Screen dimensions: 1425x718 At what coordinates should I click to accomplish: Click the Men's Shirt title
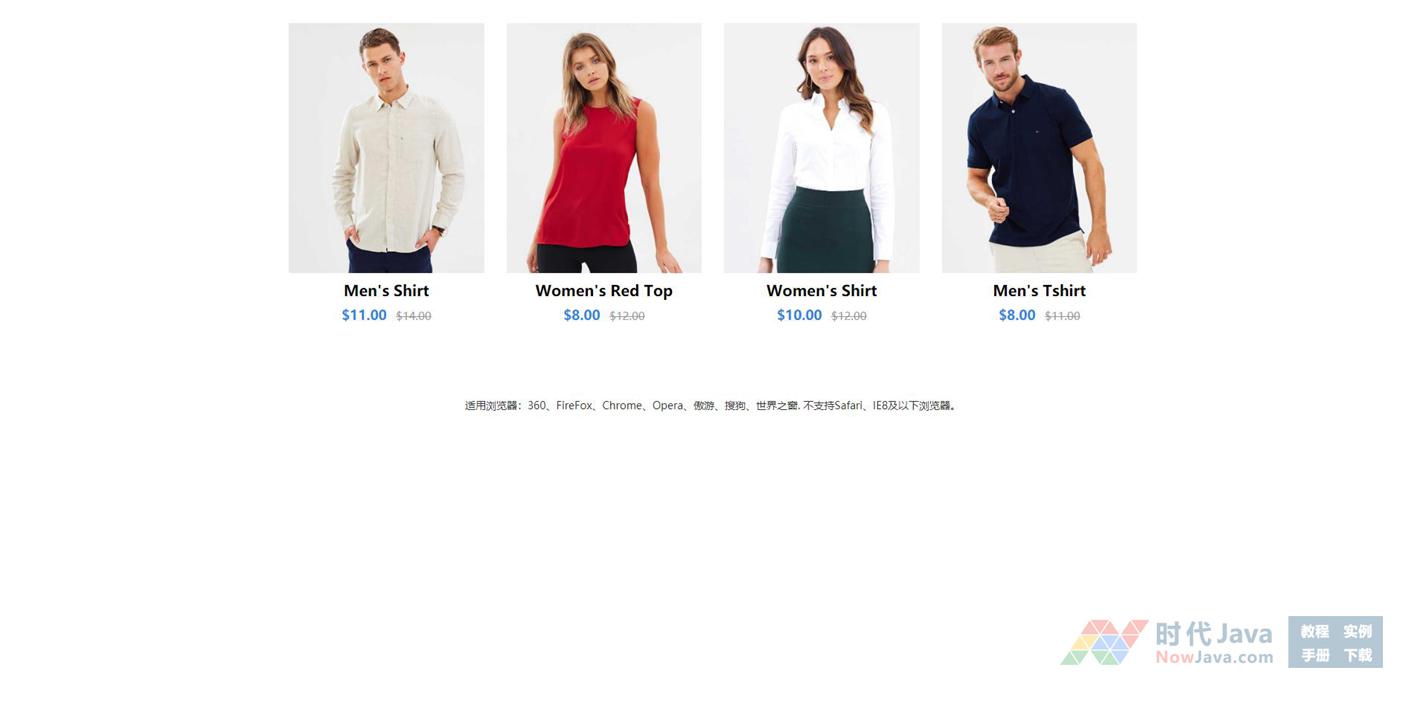point(386,291)
